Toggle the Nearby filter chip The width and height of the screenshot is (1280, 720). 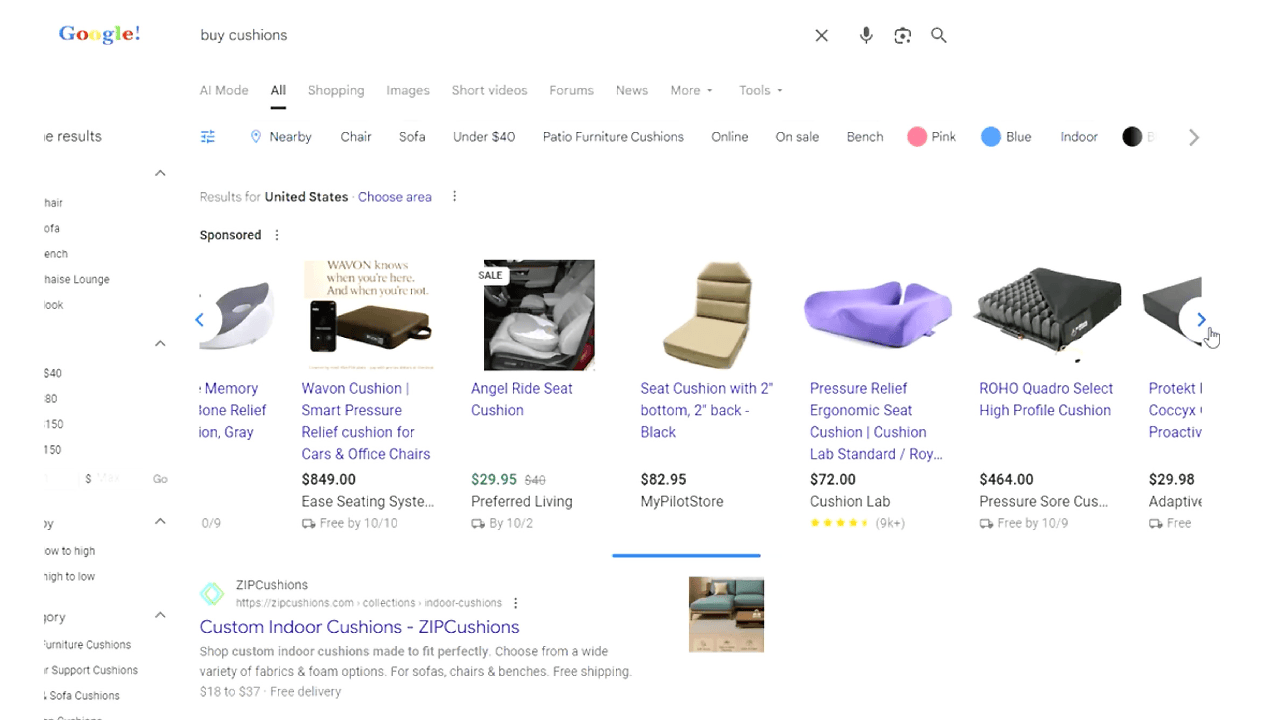click(281, 137)
